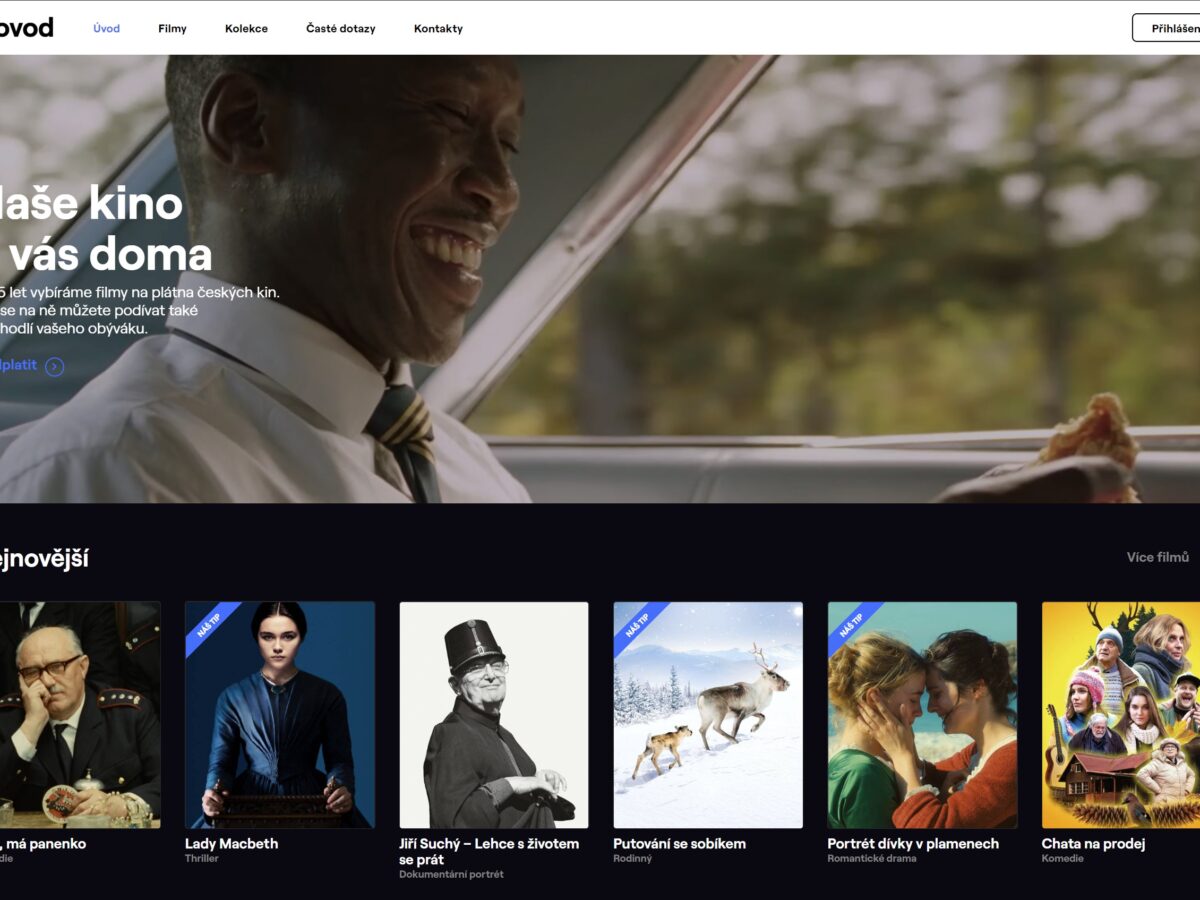Click the Lady Macbeth poster
Viewport: 1200px width, 900px height.
(281, 713)
